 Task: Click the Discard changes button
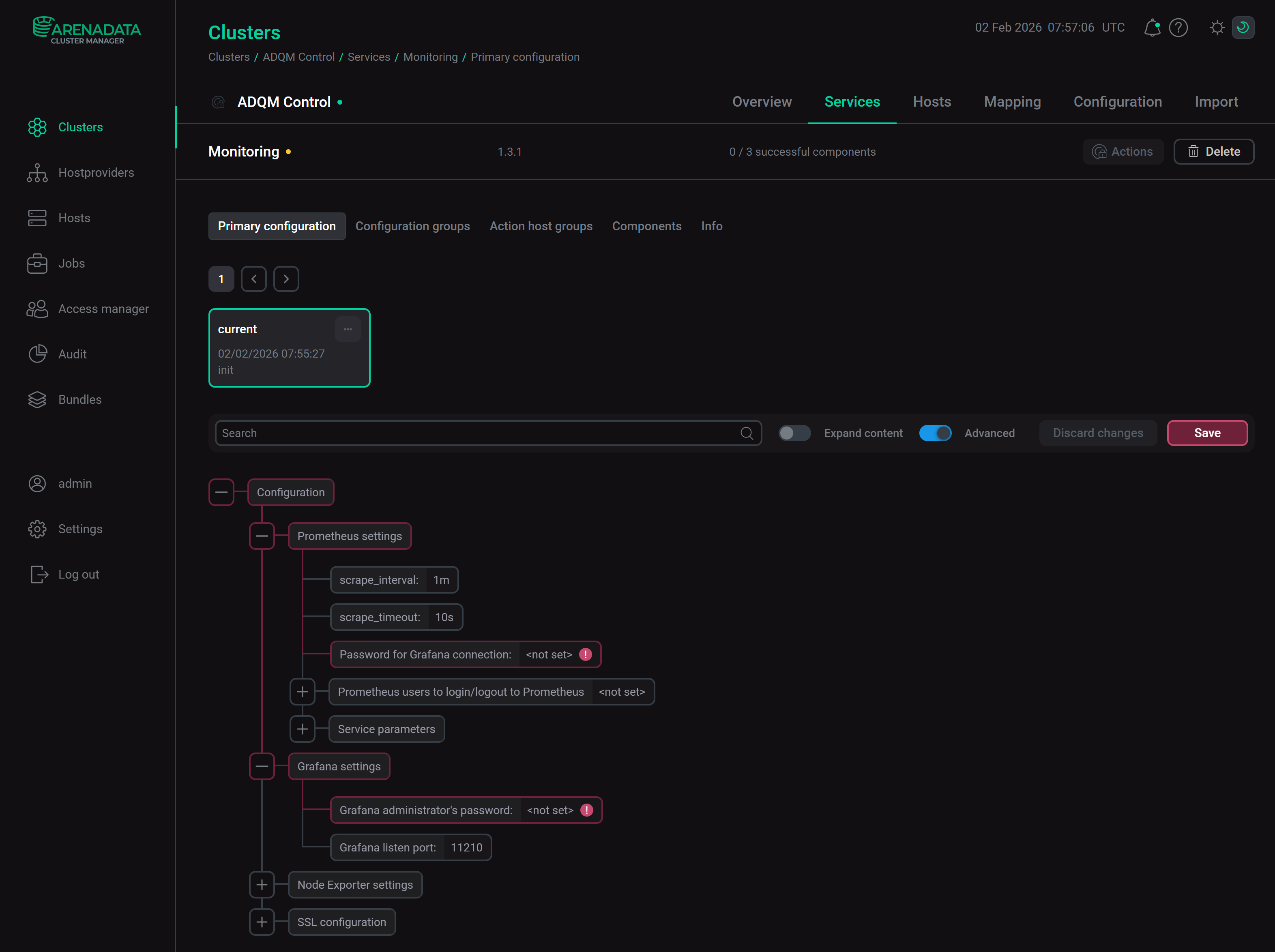1097,433
